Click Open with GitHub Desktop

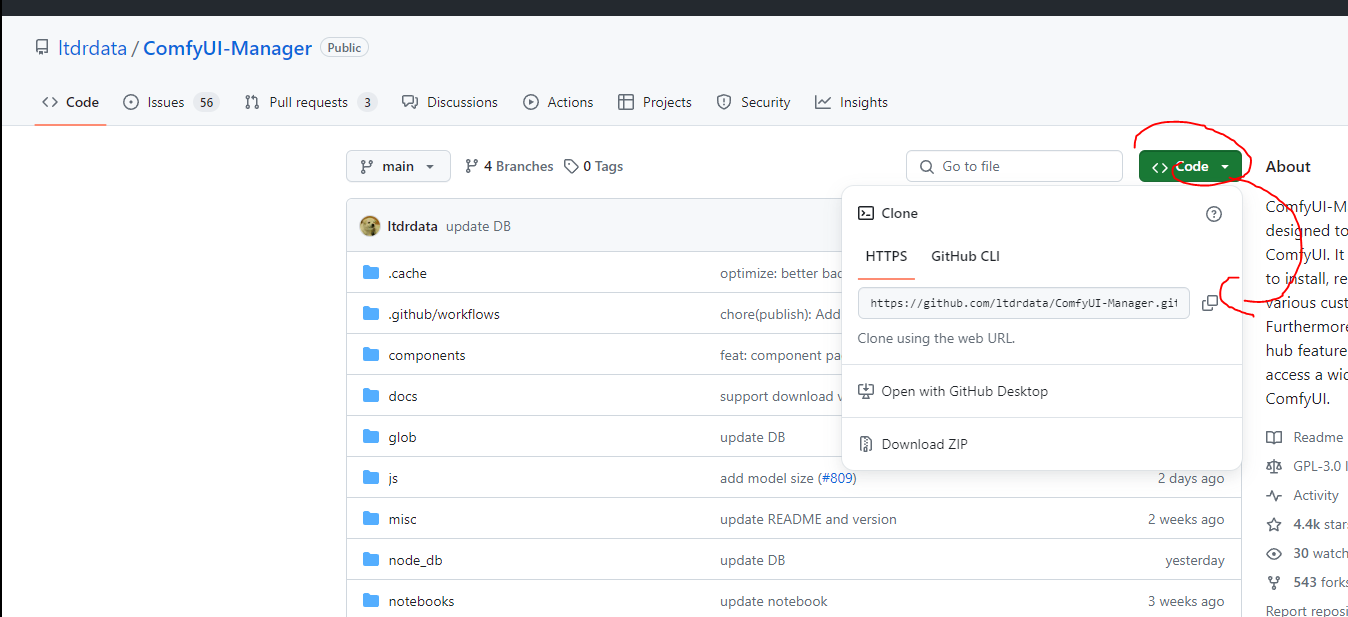(952, 391)
